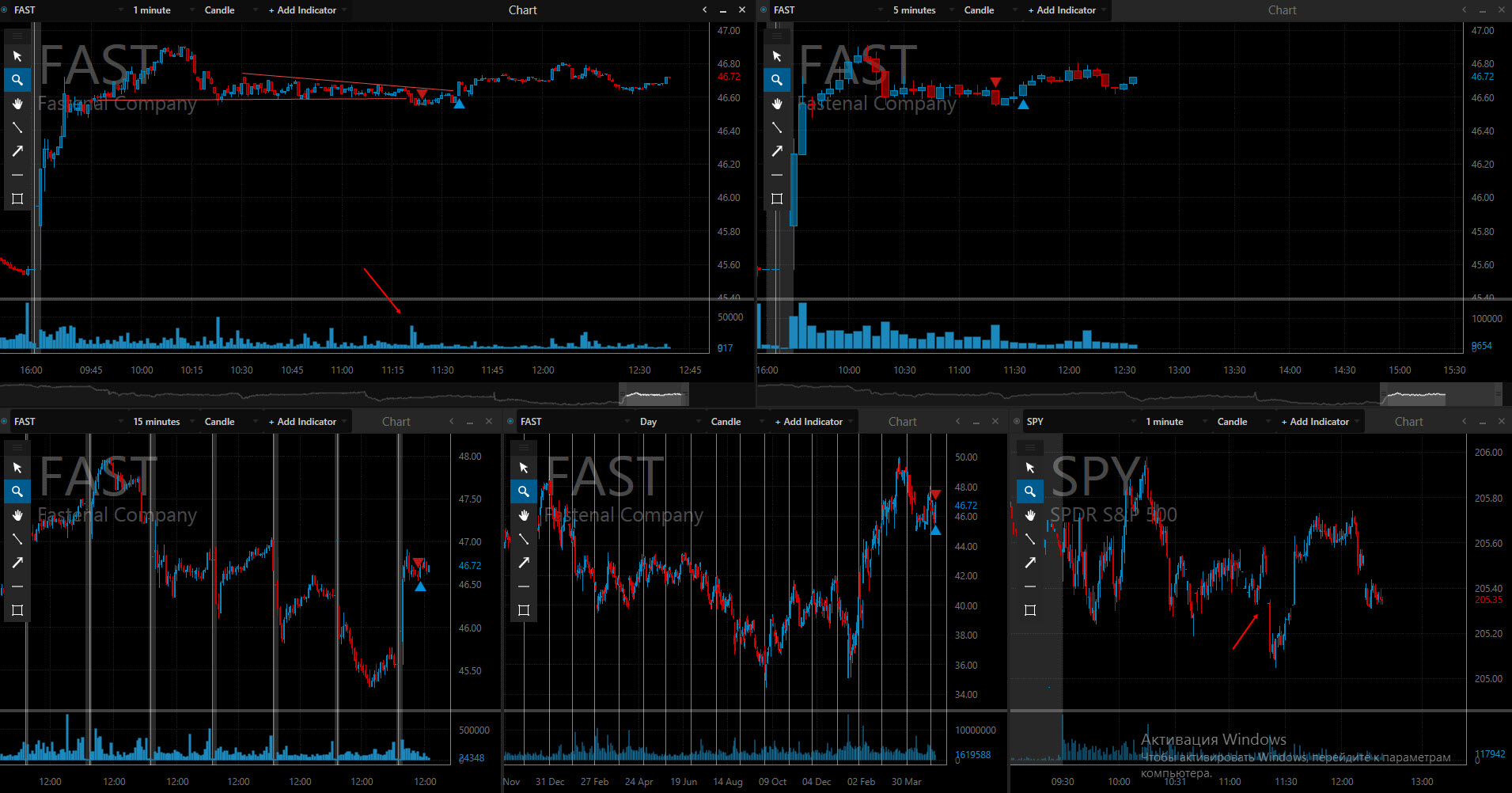1512x793 pixels.
Task: Choose the pan hand tool in the 15-minute FAST chart
Action: [x=17, y=515]
